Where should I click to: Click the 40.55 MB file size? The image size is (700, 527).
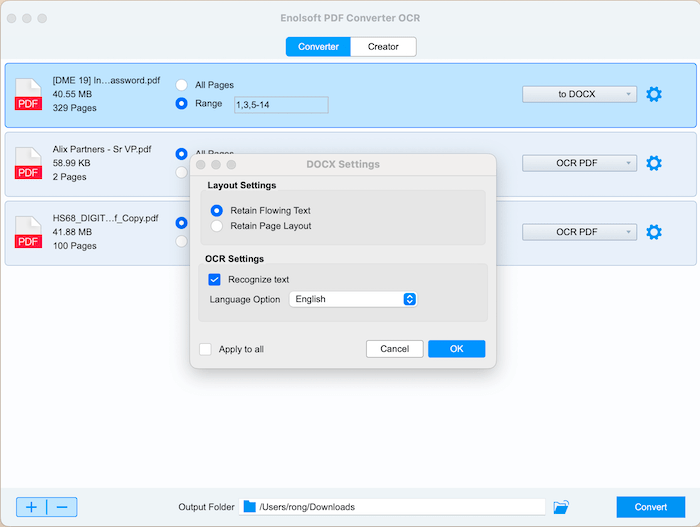72,94
